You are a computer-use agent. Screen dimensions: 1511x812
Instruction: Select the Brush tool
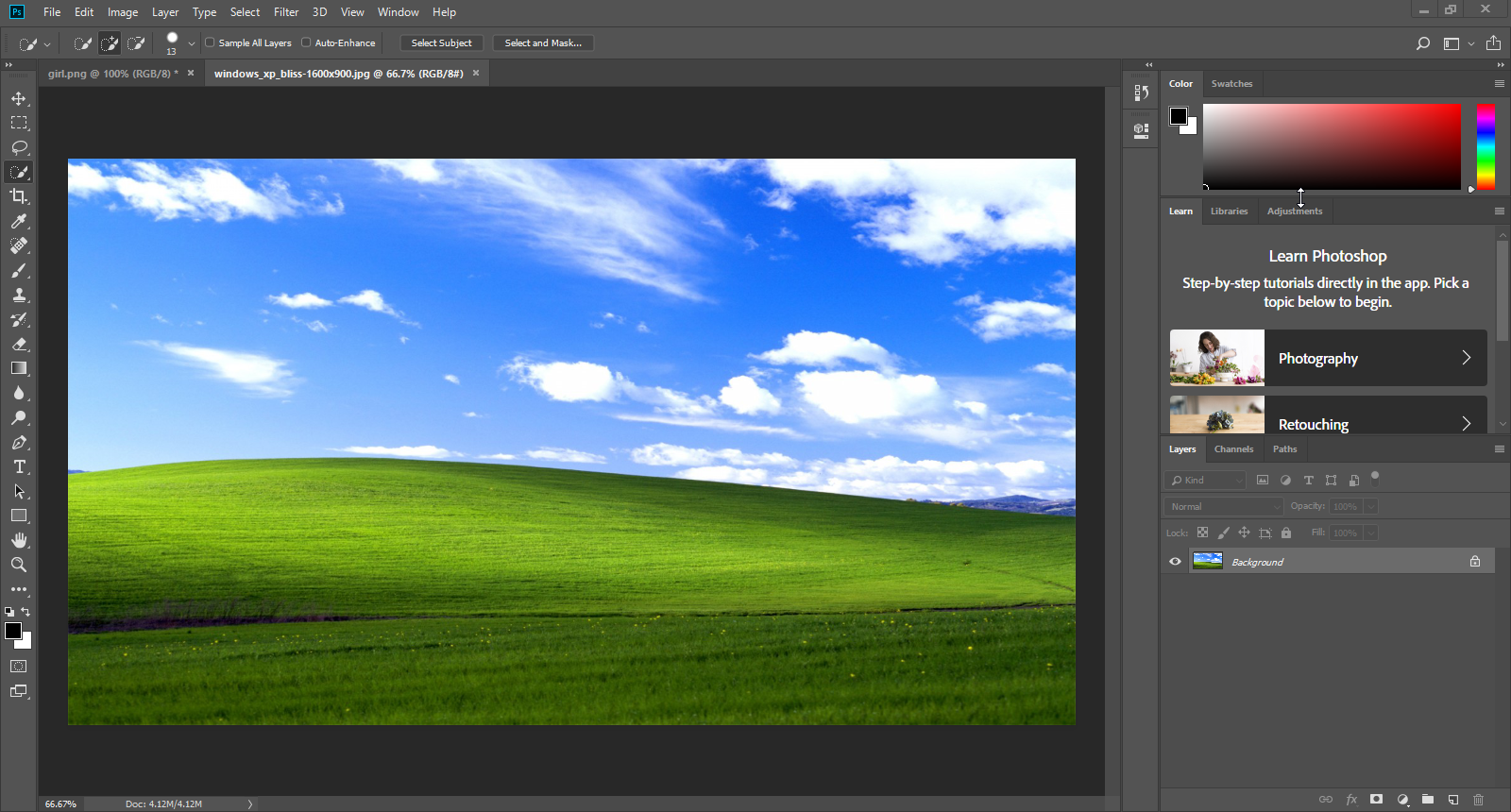(x=19, y=270)
